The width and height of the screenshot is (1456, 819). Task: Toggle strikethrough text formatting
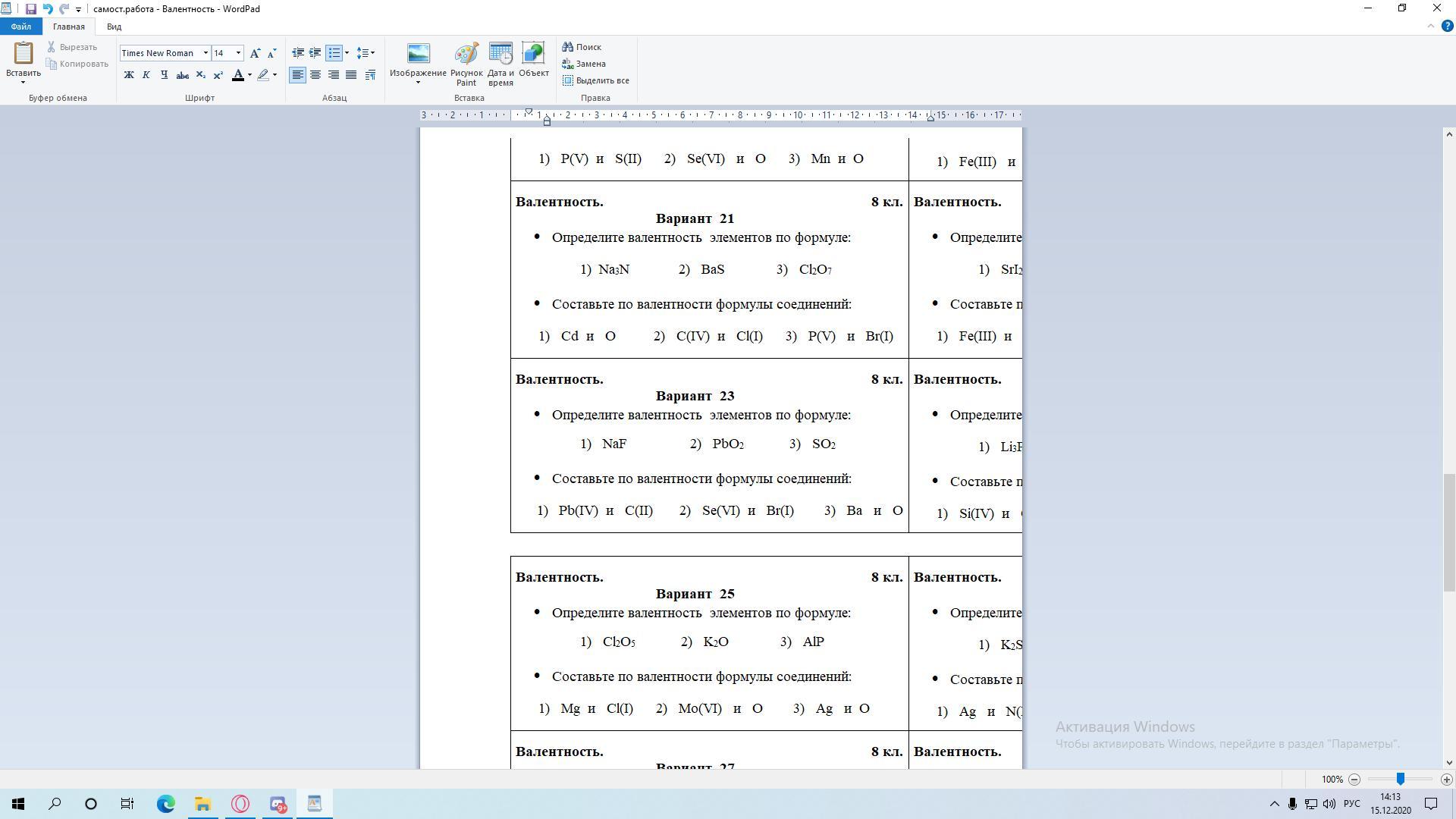182,75
